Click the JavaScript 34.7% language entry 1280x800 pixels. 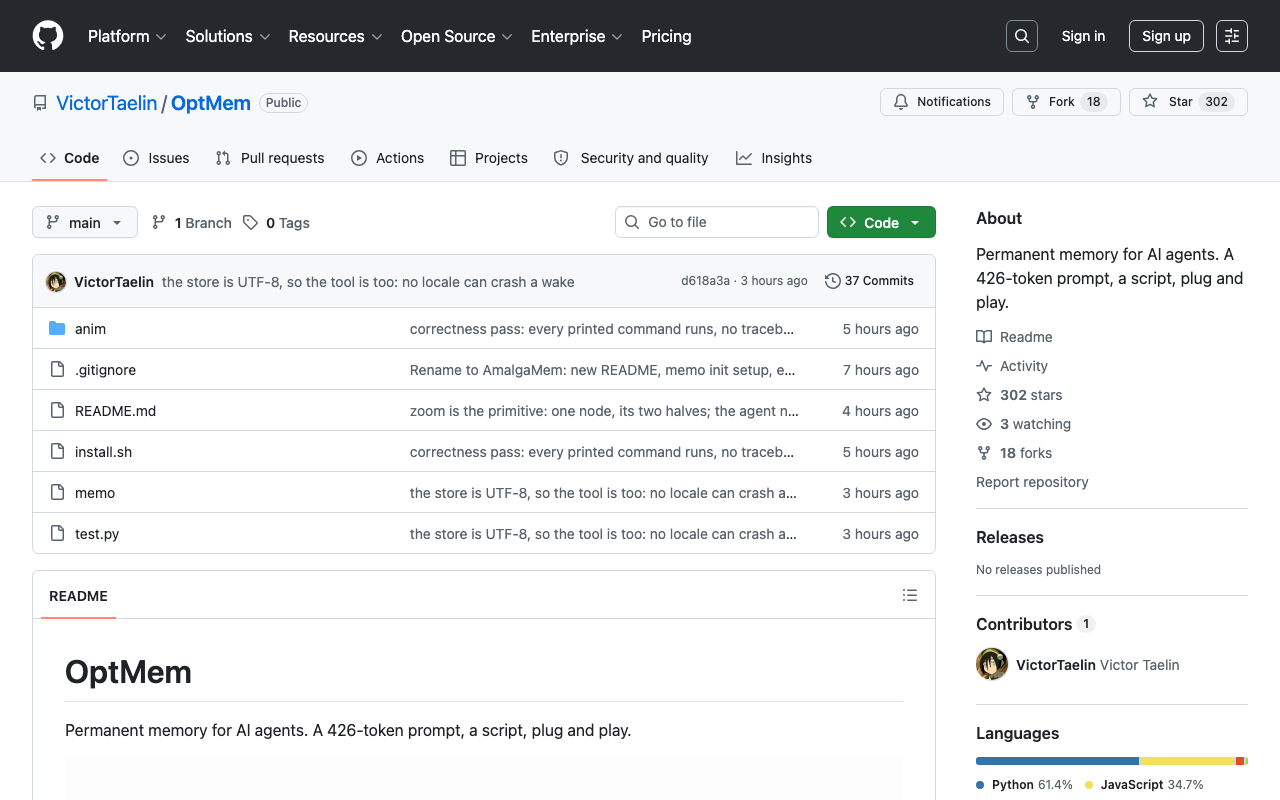pos(1144,785)
